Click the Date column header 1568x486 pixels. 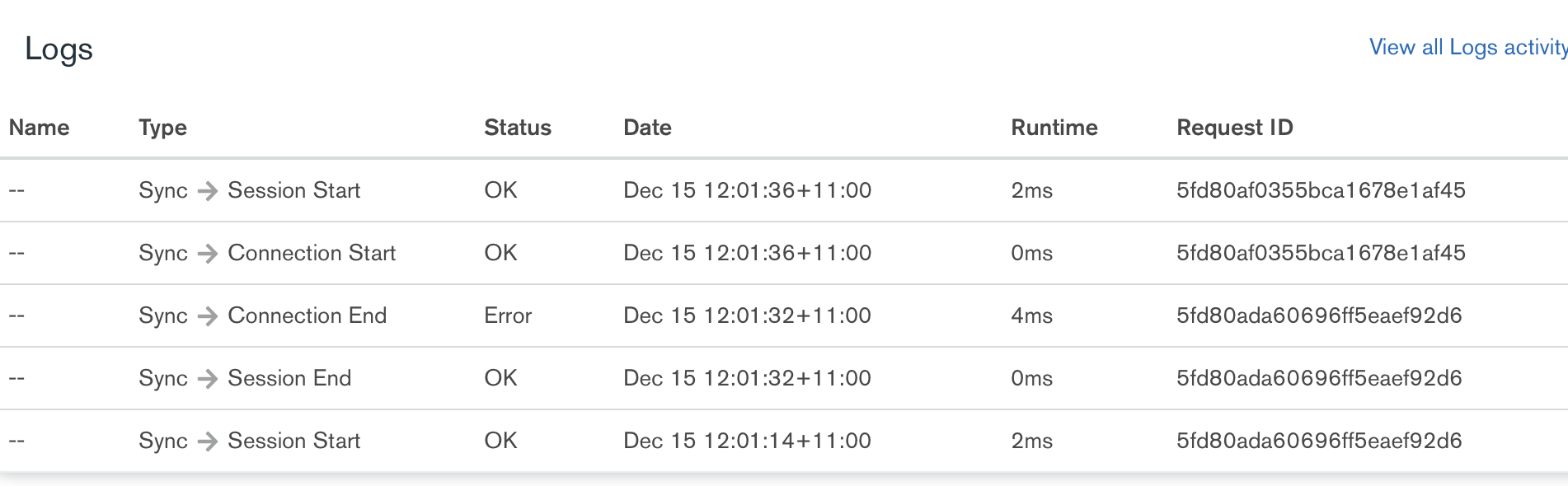click(647, 128)
